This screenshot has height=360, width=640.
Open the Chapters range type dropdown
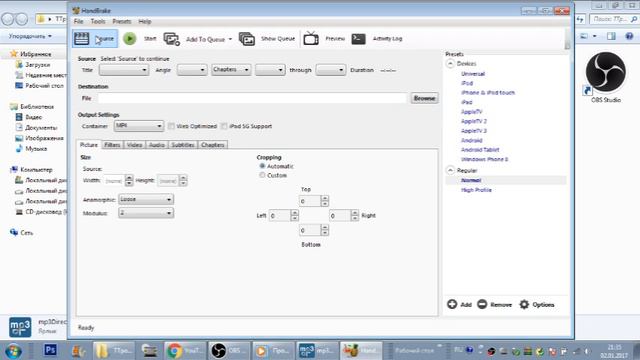click(231, 70)
